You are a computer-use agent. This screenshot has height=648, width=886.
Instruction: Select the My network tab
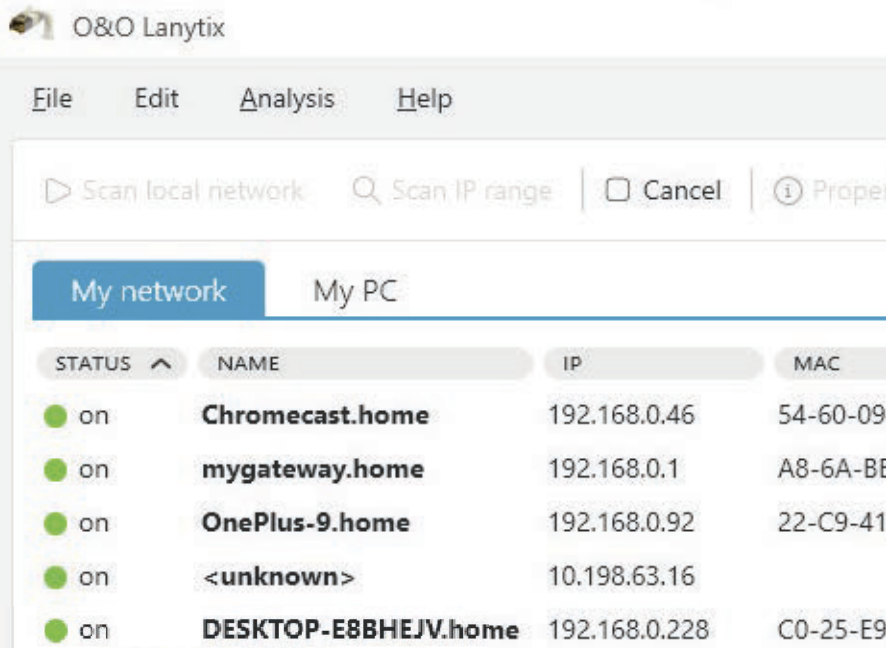point(148,292)
